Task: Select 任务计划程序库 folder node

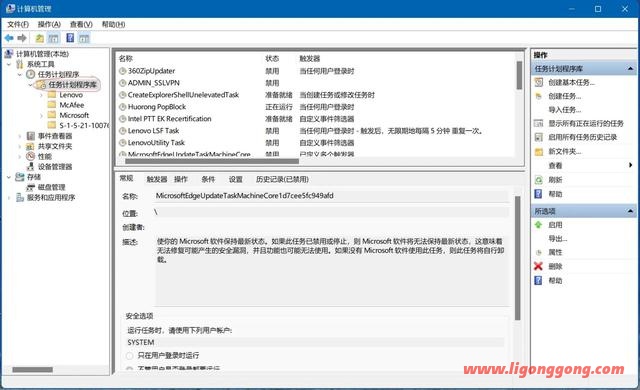Action: click(72, 84)
